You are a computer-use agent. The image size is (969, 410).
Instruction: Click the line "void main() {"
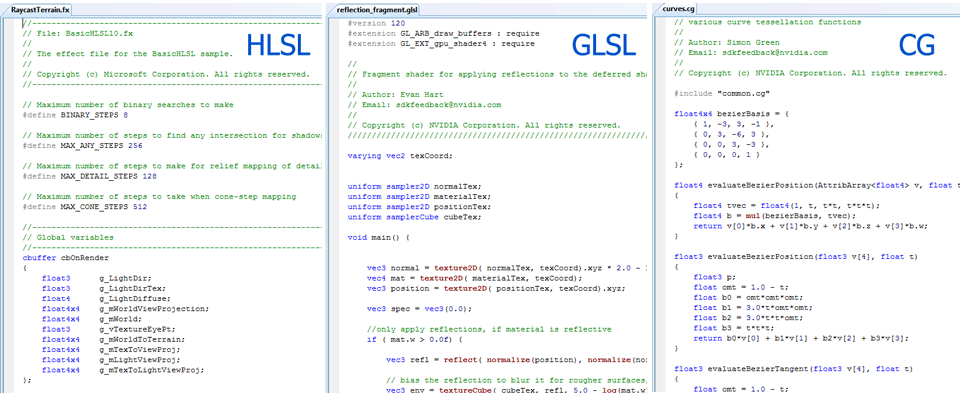point(379,237)
